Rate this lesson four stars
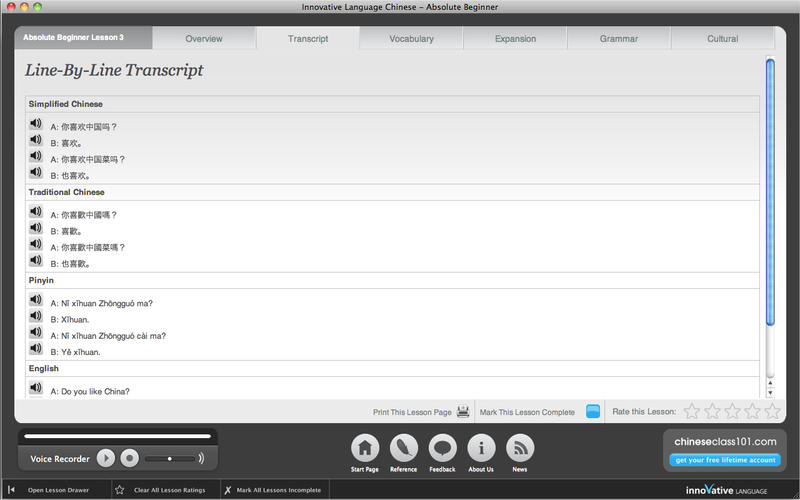This screenshot has width=800, height=500. click(753, 411)
